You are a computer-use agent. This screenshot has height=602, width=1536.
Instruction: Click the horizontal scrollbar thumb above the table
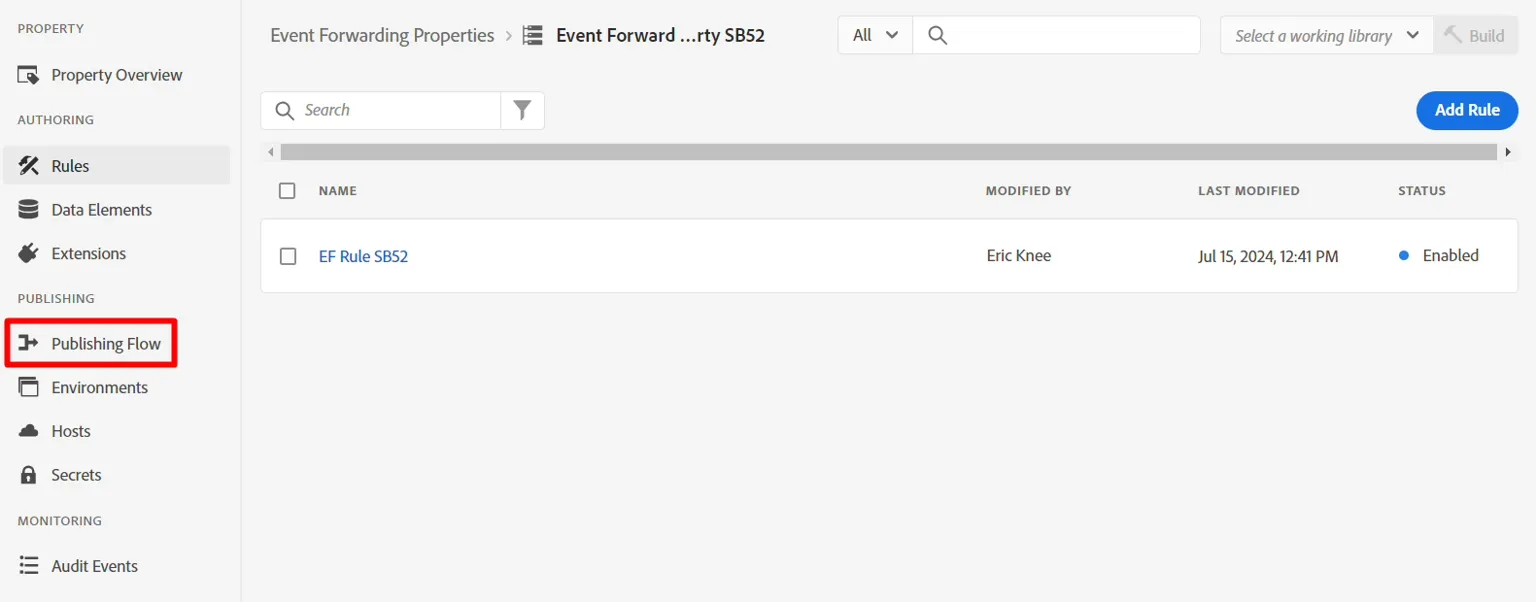[x=889, y=152]
